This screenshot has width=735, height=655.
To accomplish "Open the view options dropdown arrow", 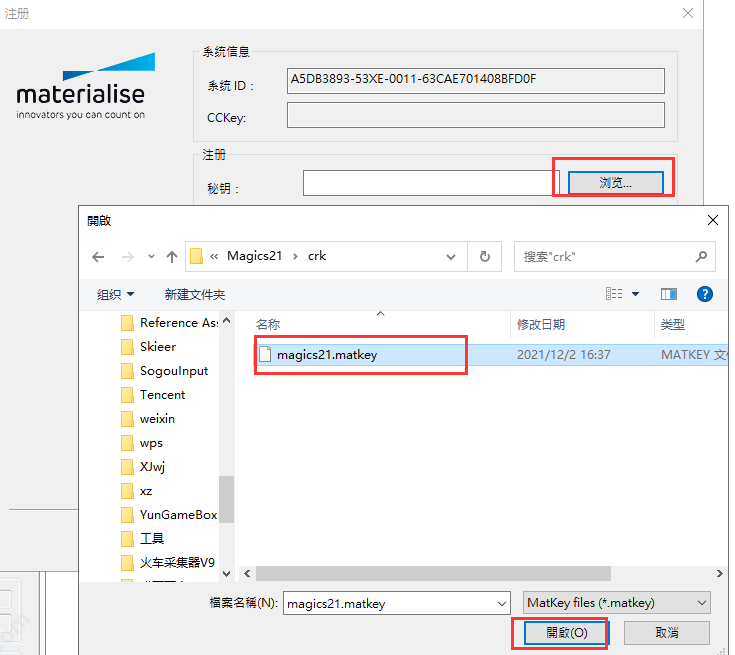I will point(636,294).
